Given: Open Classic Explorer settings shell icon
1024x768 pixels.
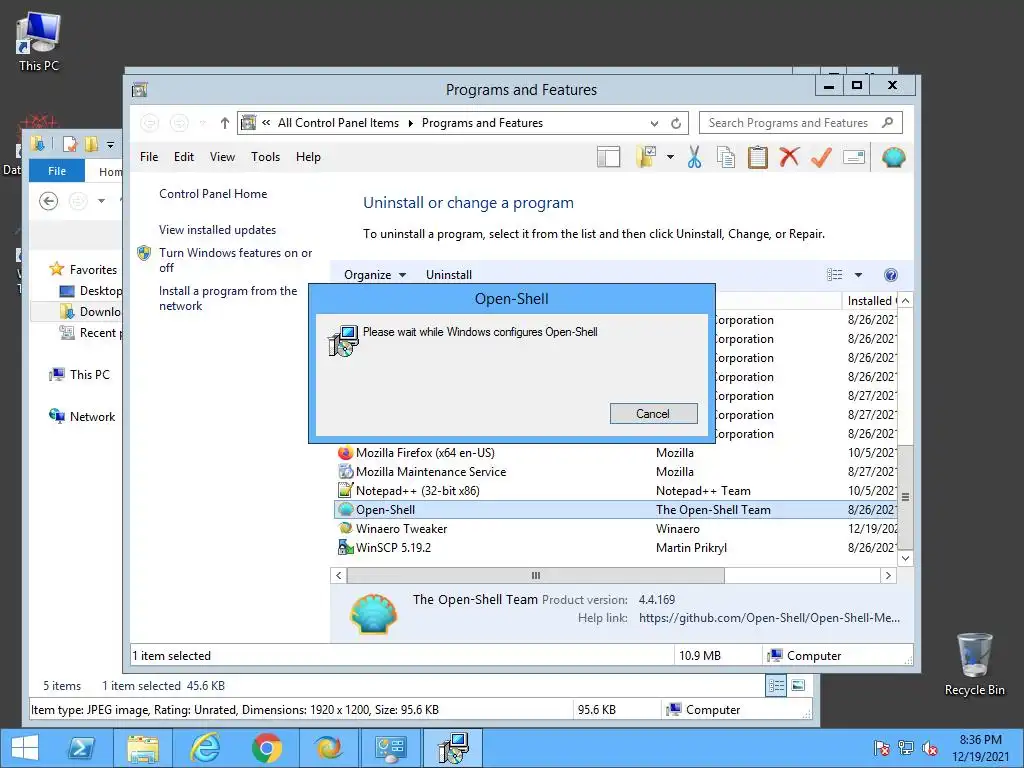Looking at the screenshot, I should (893, 157).
